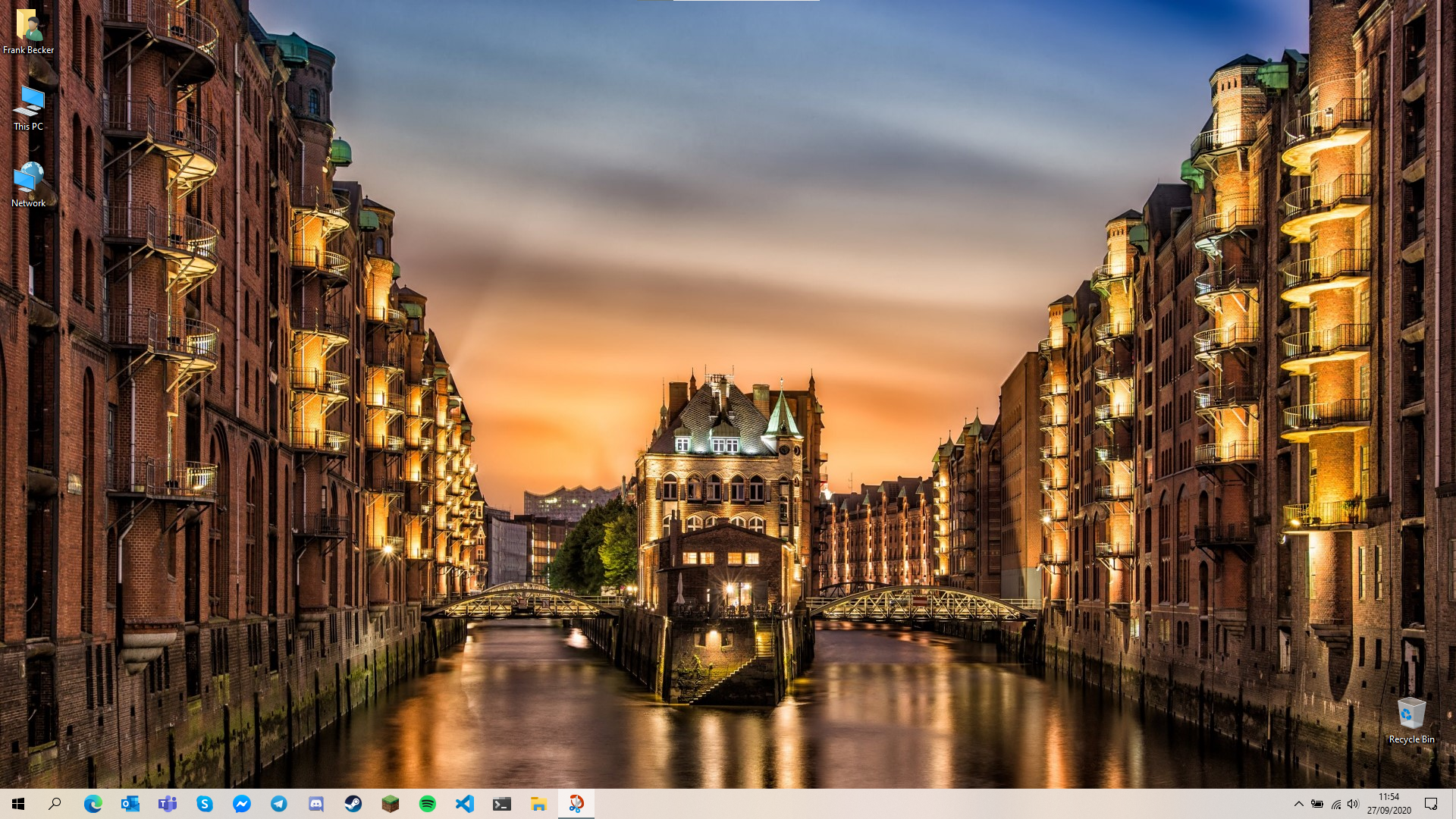
Task: Click the speaker volume tray icon
Action: [x=1354, y=804]
